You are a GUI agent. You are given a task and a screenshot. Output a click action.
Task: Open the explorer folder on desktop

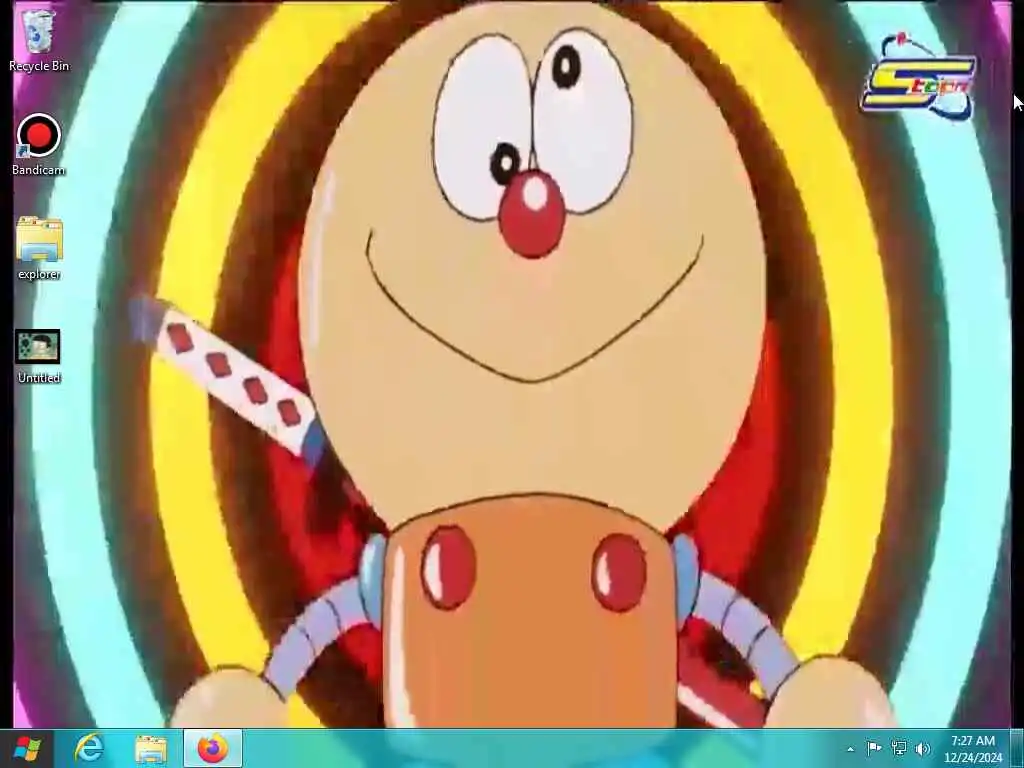click(x=39, y=249)
